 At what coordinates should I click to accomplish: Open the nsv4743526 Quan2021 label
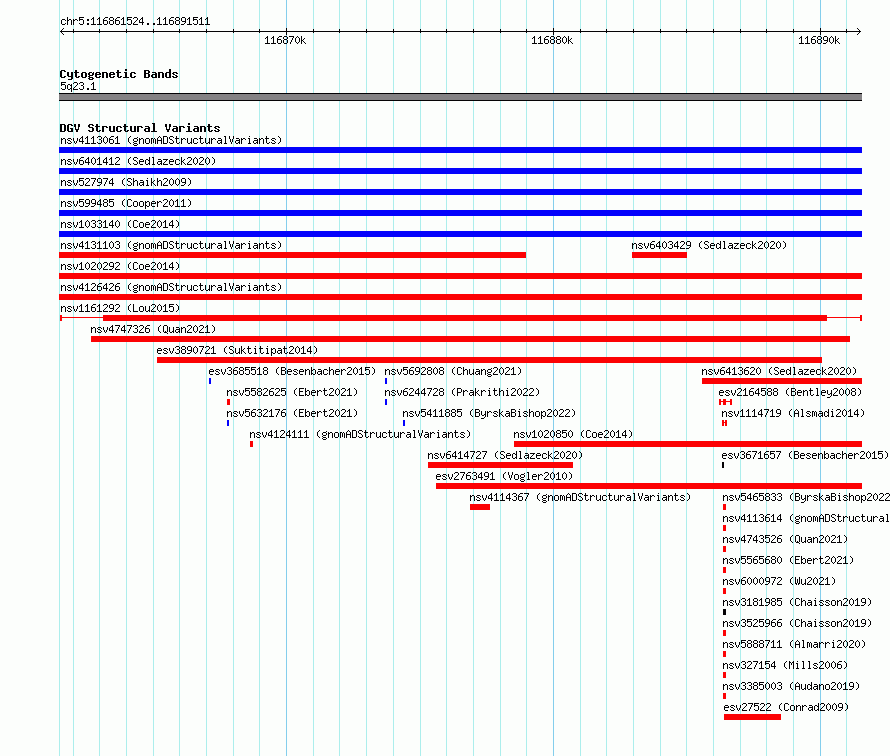point(785,539)
